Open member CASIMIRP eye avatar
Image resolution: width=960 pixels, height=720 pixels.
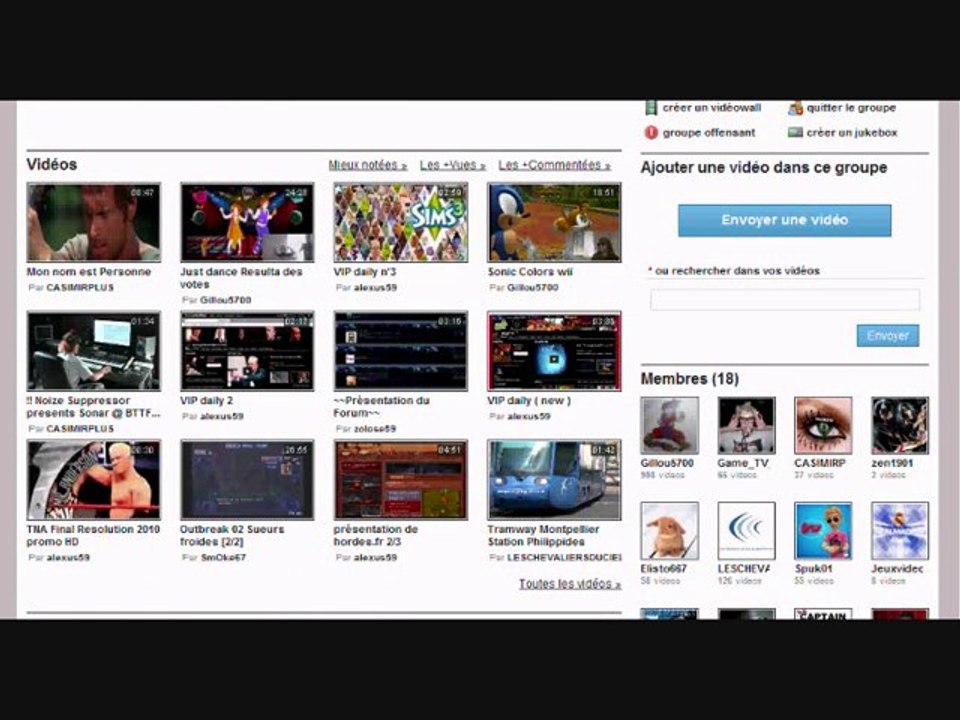tap(823, 426)
